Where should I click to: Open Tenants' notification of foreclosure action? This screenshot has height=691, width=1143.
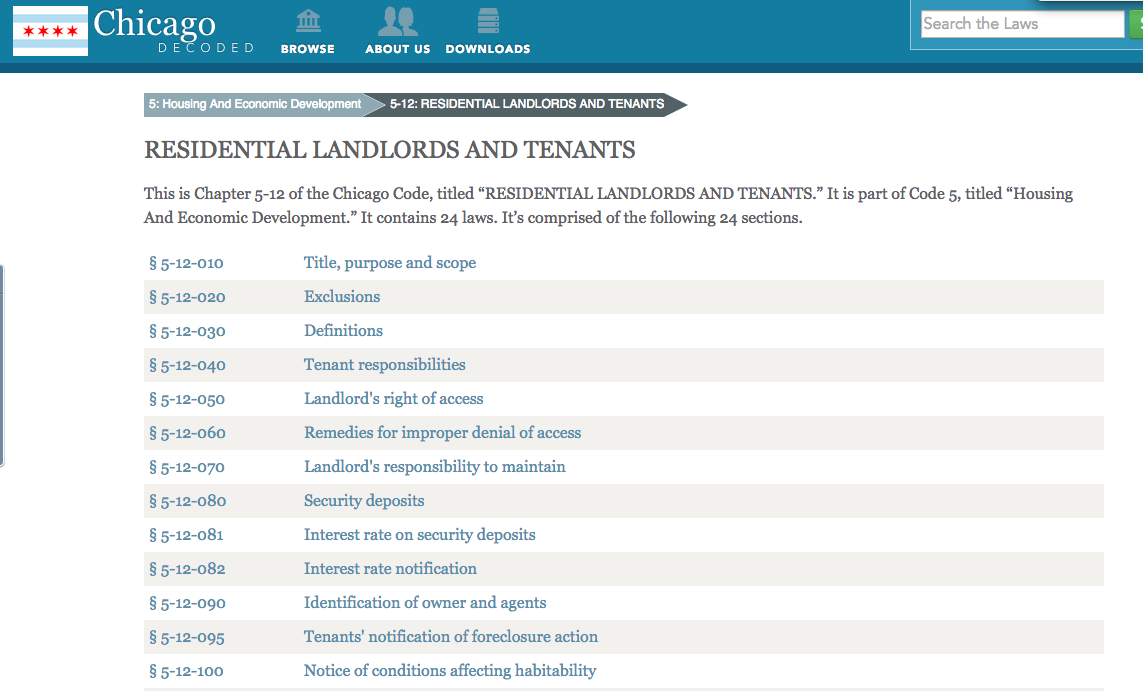coord(451,637)
